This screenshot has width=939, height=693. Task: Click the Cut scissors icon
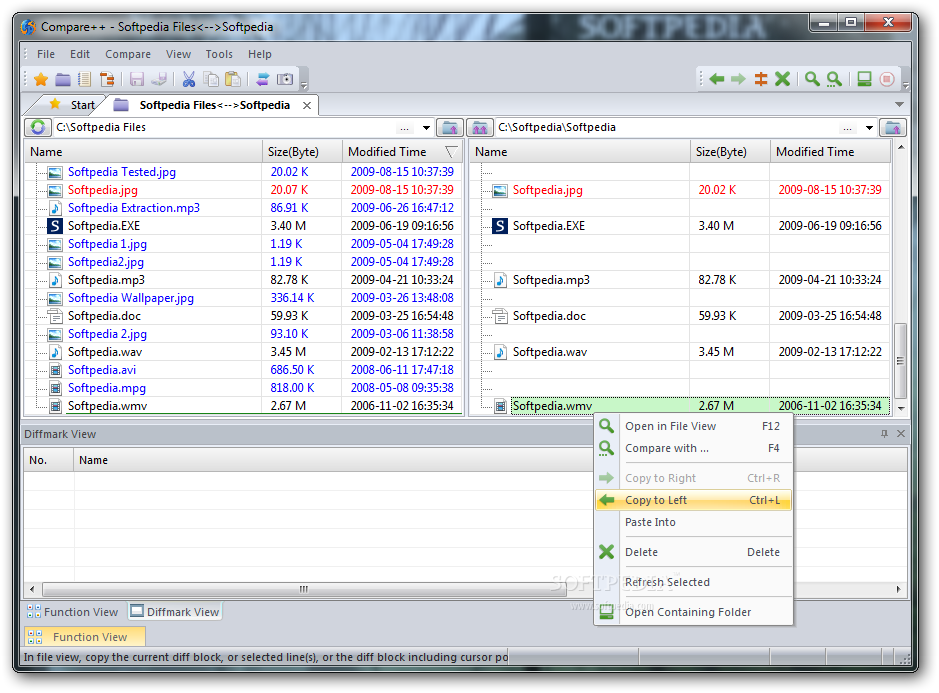coord(189,79)
